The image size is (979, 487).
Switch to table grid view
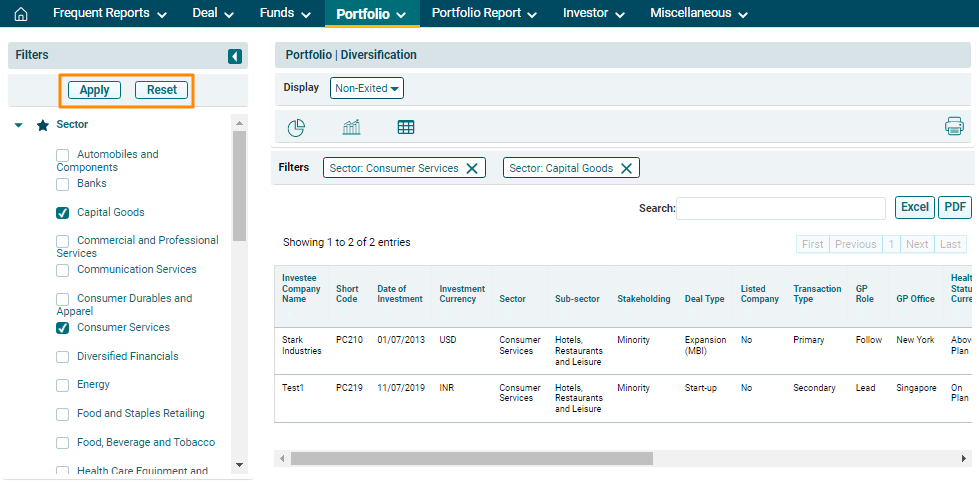pos(406,127)
